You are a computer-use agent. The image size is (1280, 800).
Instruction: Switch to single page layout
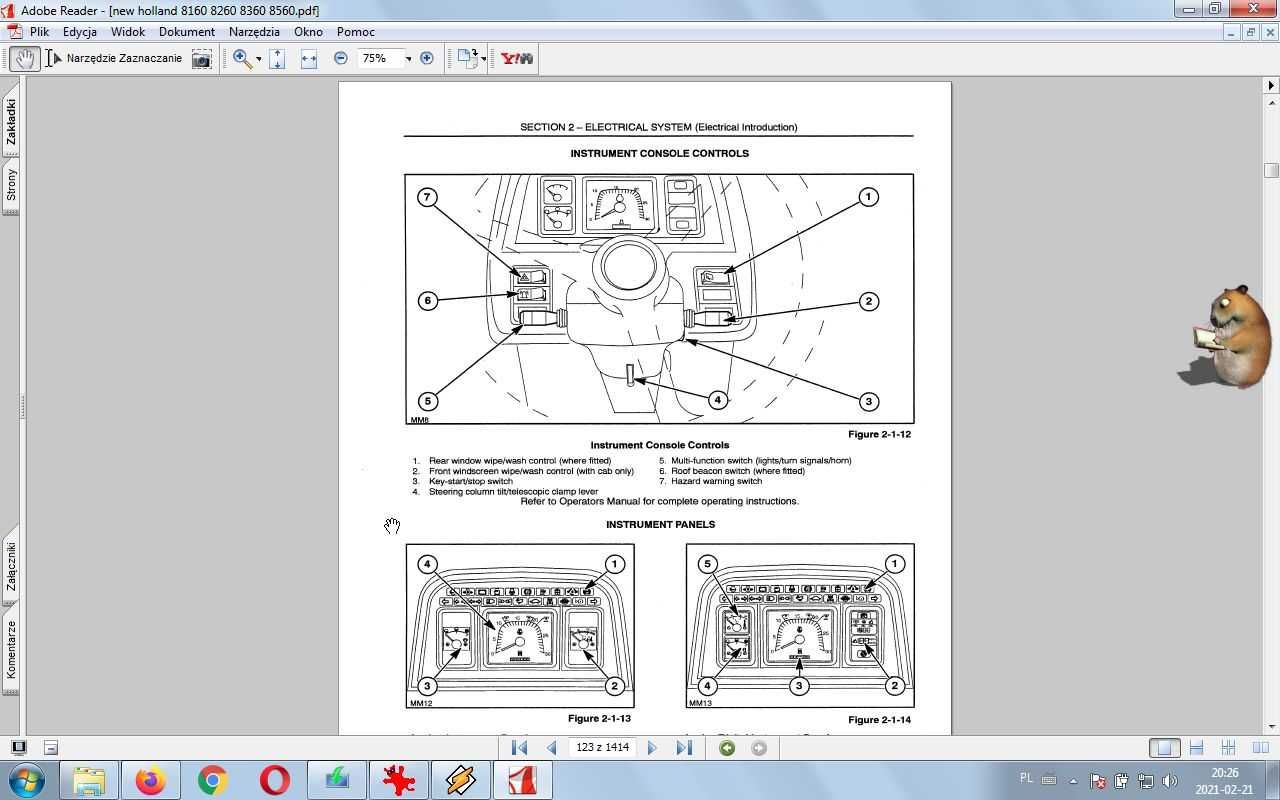click(1164, 747)
